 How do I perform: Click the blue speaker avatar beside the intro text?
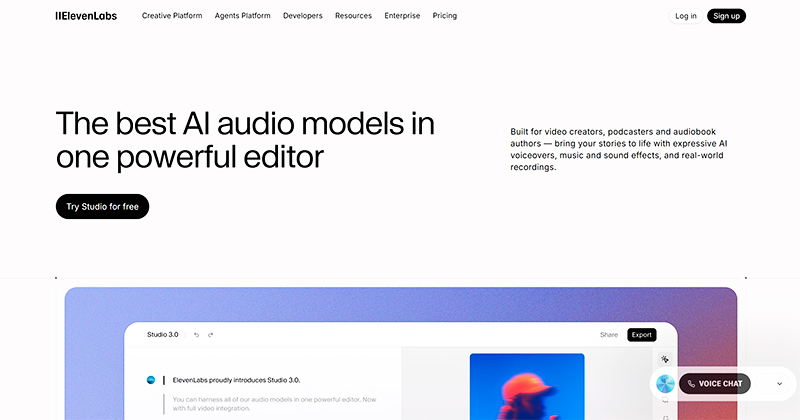tap(151, 380)
